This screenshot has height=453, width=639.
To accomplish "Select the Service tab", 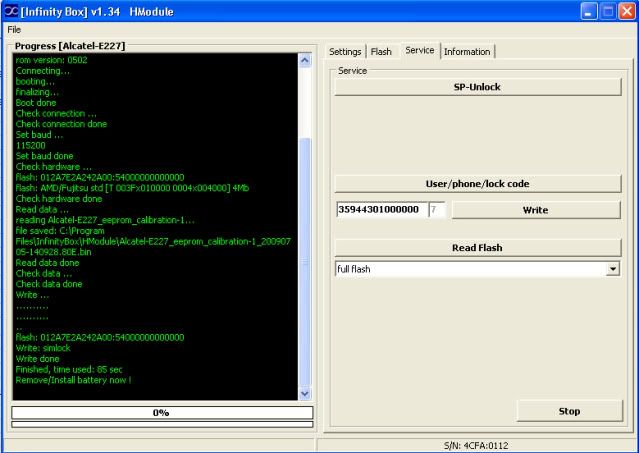I will 419,50.
